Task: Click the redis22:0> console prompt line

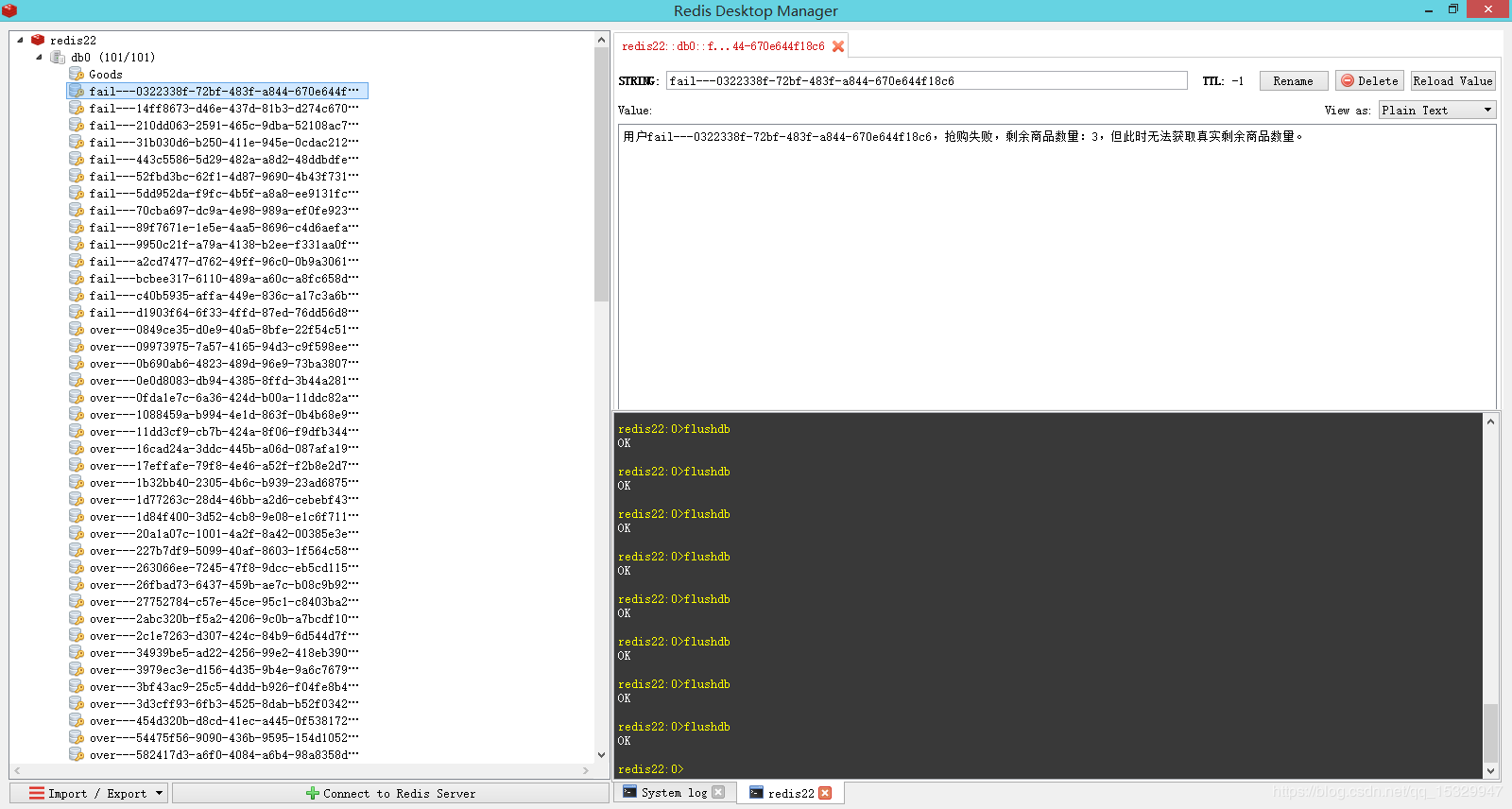Action: 651,769
